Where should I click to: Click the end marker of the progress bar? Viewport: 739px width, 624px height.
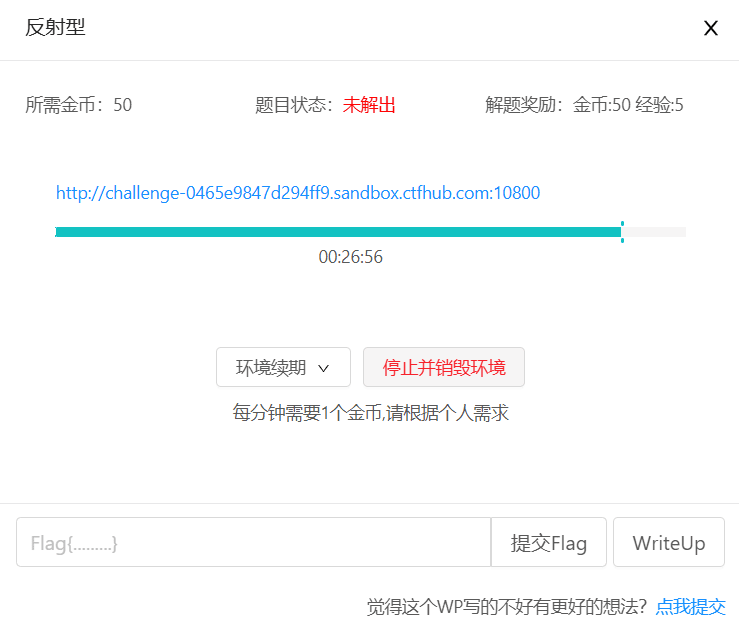tap(622, 232)
